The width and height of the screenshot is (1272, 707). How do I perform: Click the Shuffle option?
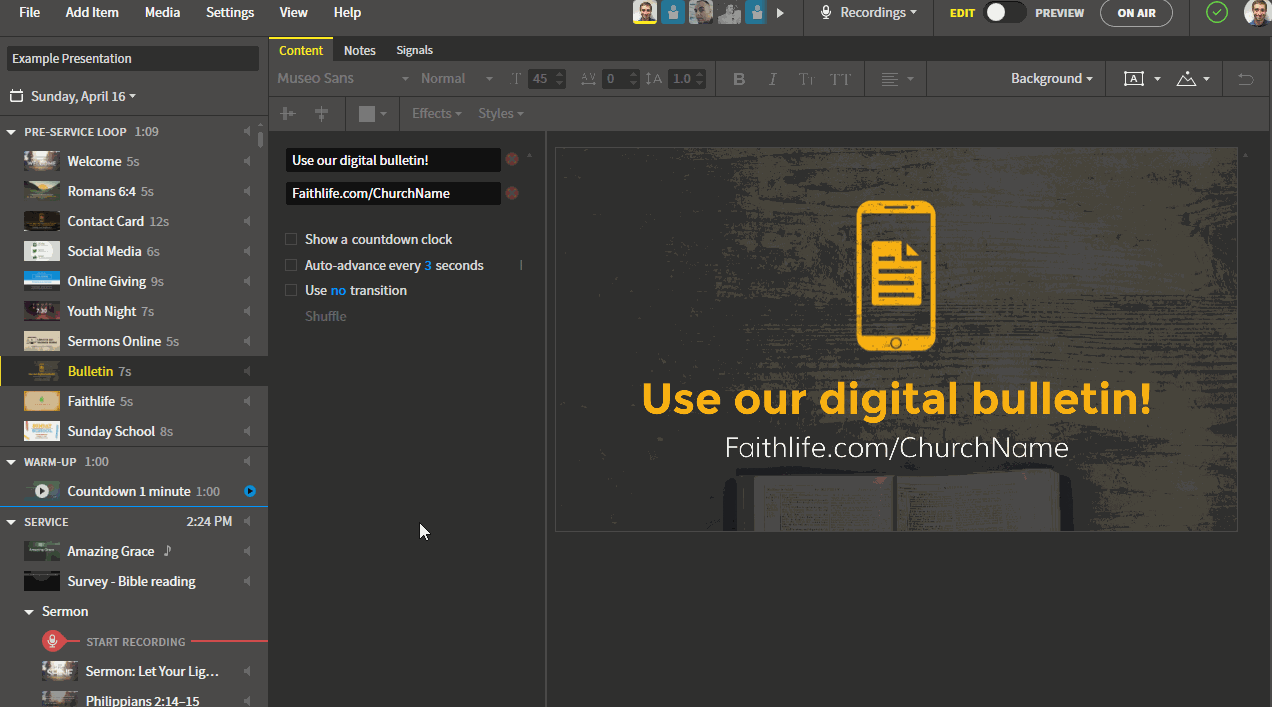(326, 316)
